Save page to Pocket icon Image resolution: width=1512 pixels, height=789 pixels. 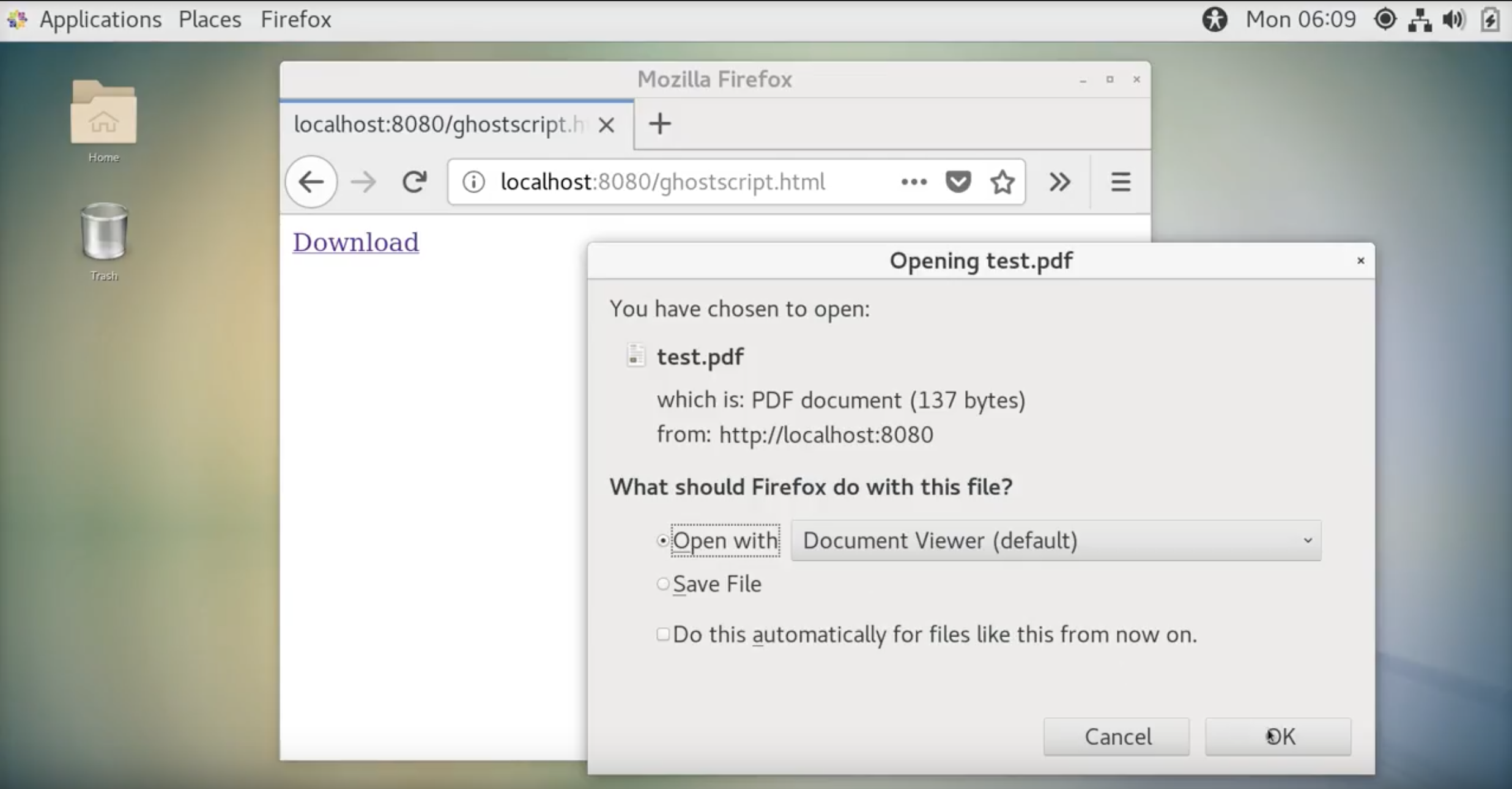[958, 182]
